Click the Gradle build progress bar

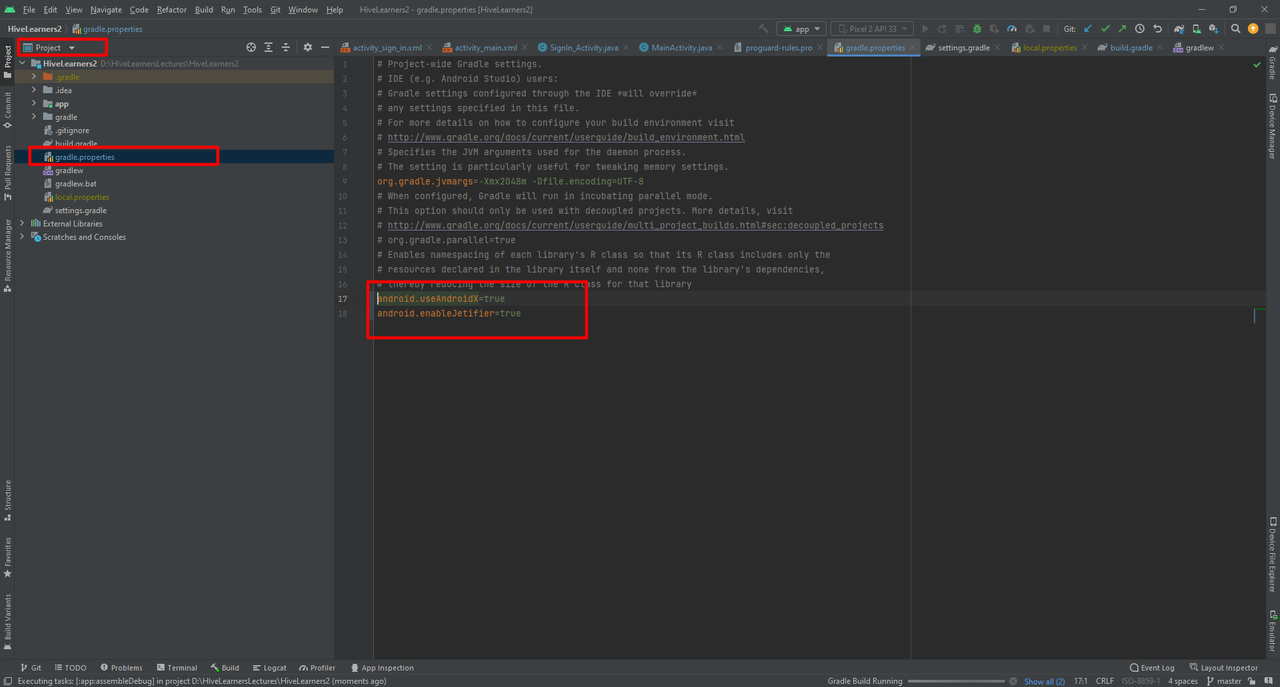(x=955, y=681)
